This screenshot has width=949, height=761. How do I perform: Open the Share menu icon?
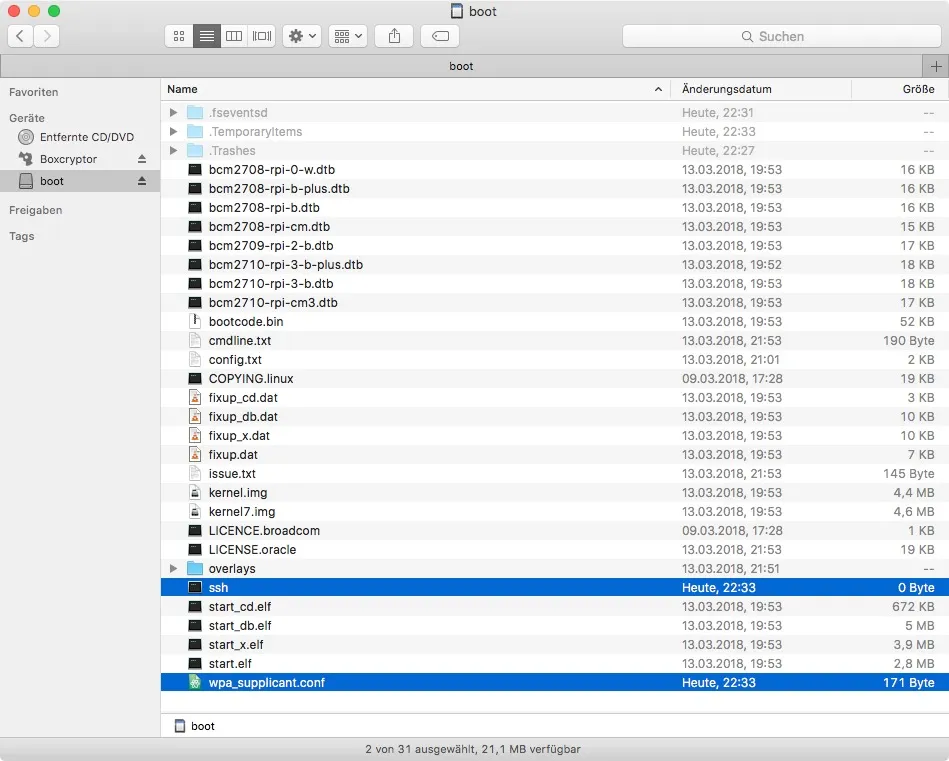click(393, 36)
